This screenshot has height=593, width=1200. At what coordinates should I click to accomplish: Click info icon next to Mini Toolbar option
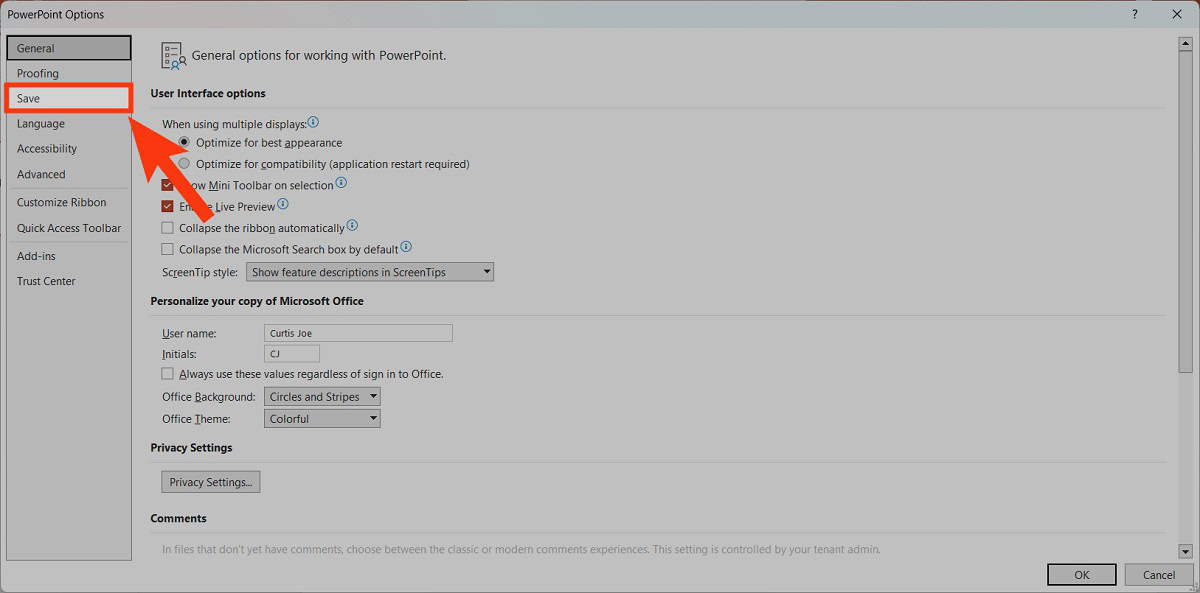click(x=341, y=184)
